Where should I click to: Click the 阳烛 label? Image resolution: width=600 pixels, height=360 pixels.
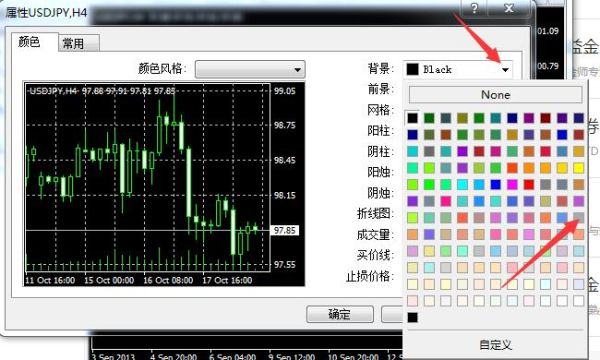click(380, 172)
